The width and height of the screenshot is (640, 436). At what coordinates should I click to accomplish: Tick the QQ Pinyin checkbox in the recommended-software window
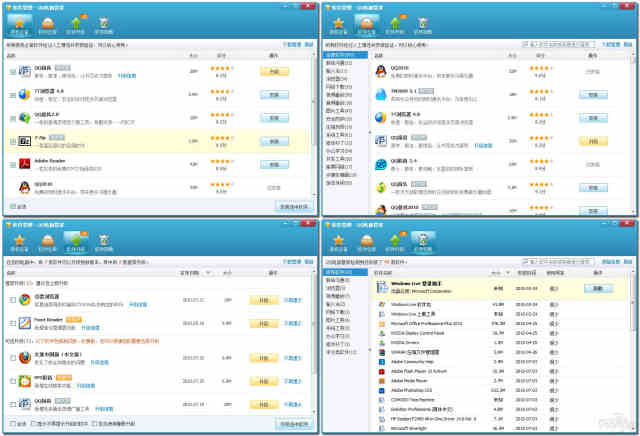pos(13,72)
